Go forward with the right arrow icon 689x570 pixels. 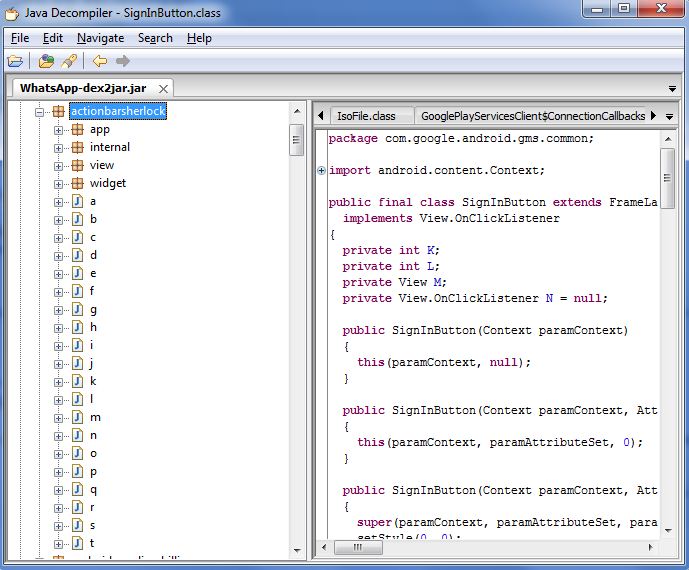(123, 61)
